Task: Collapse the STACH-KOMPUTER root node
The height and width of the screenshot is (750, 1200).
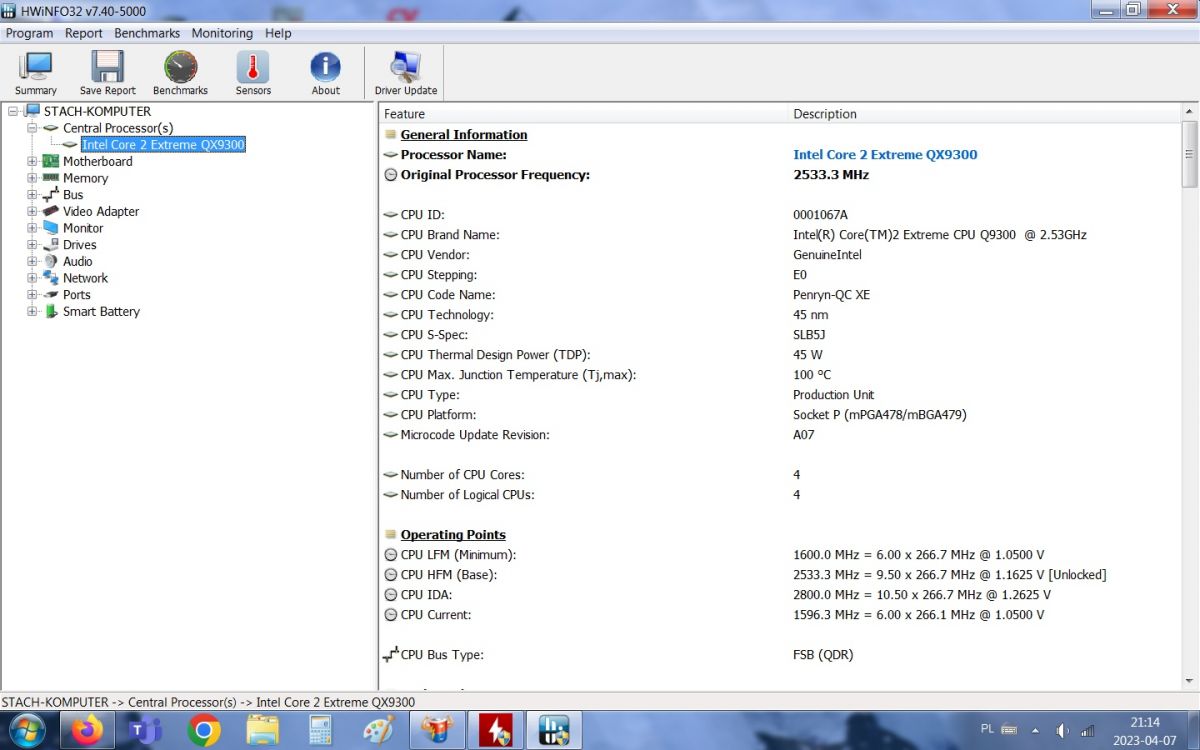Action: (13, 111)
